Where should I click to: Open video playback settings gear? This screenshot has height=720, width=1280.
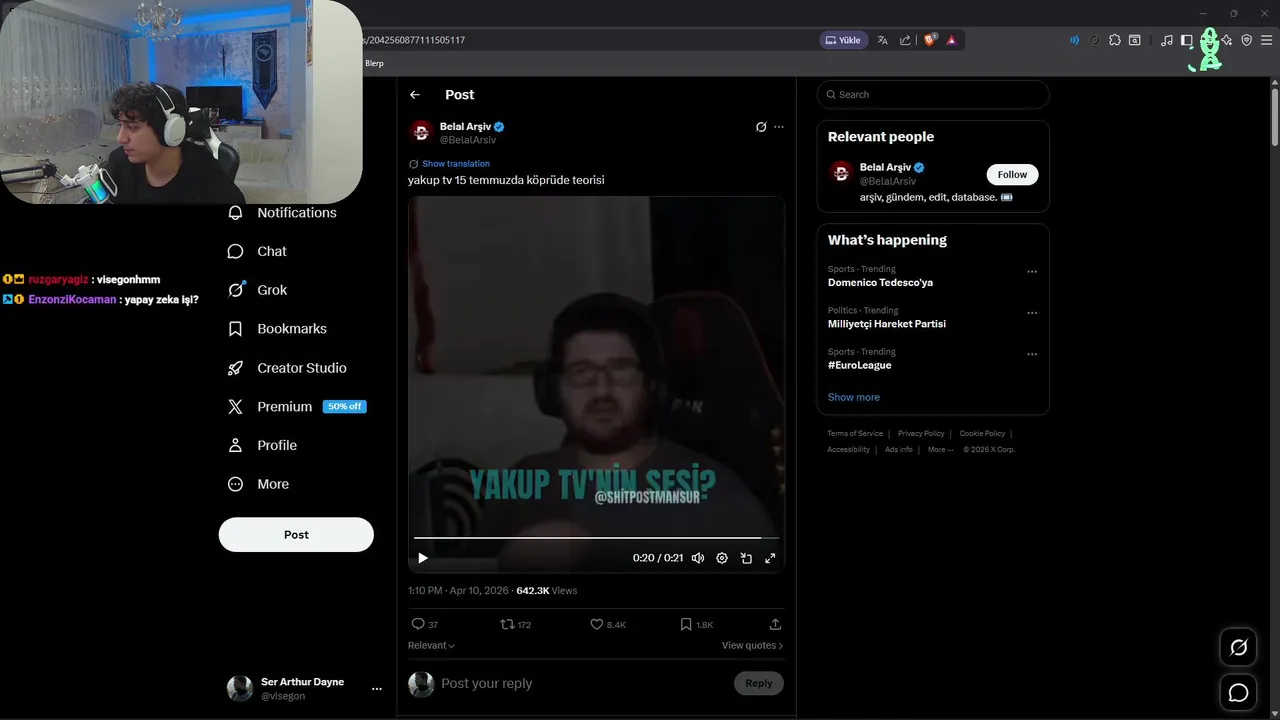tap(722, 558)
